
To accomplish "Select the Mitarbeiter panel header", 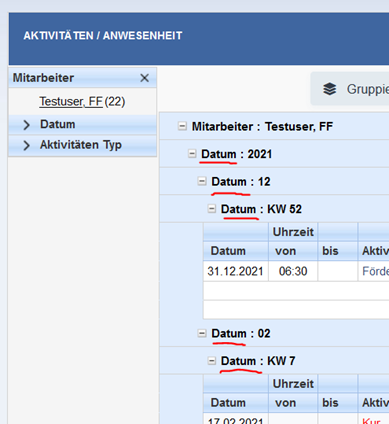I will 82,78.
